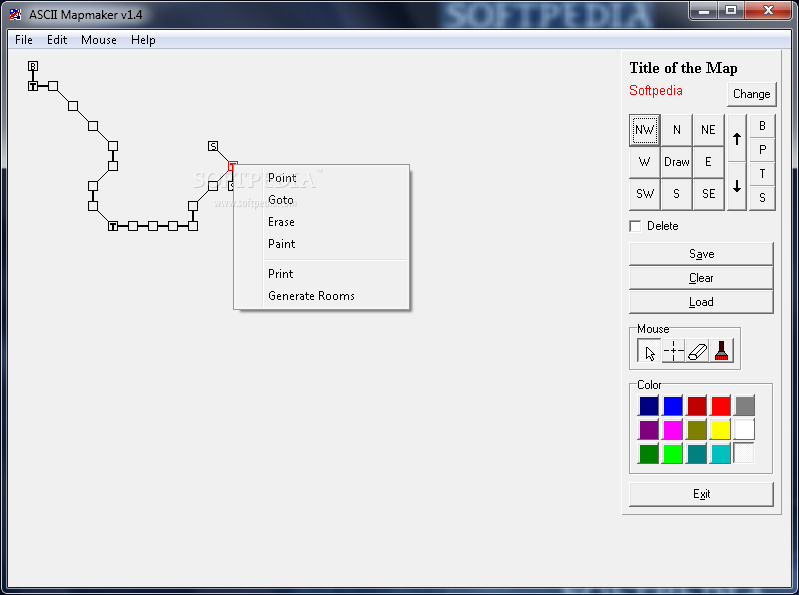Click the Clear button

(x=701, y=278)
